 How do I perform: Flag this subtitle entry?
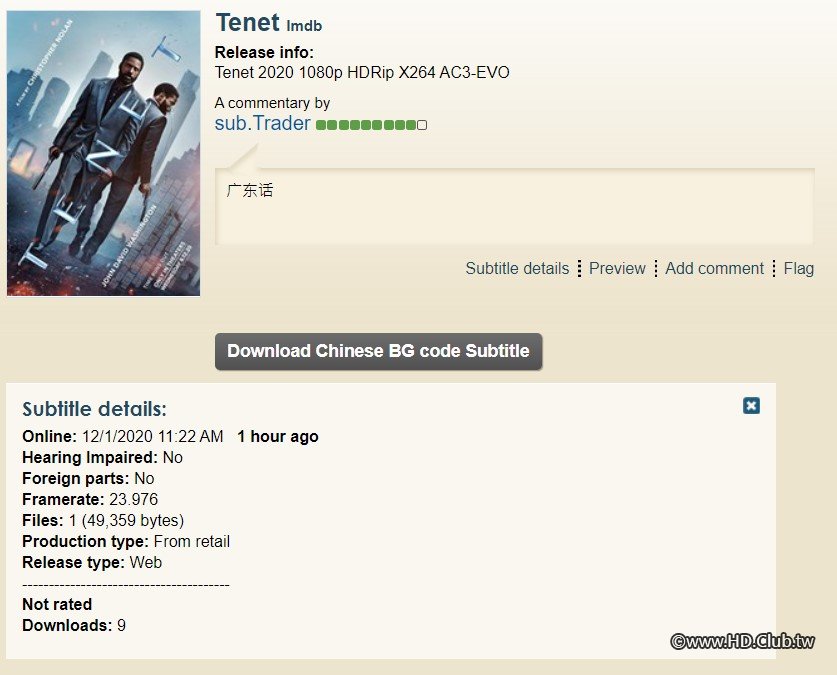click(x=798, y=268)
